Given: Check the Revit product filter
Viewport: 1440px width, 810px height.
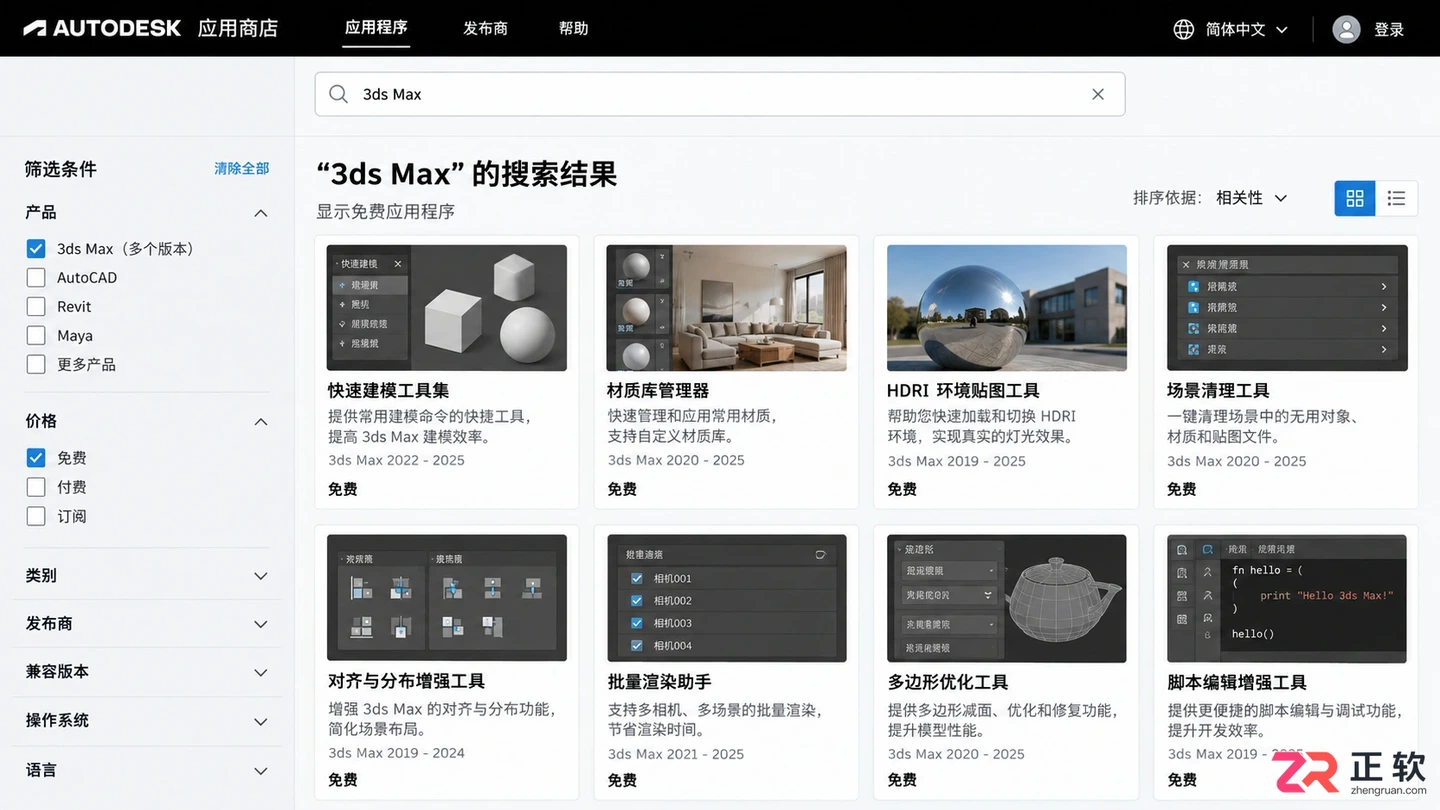Looking at the screenshot, I should [36, 307].
